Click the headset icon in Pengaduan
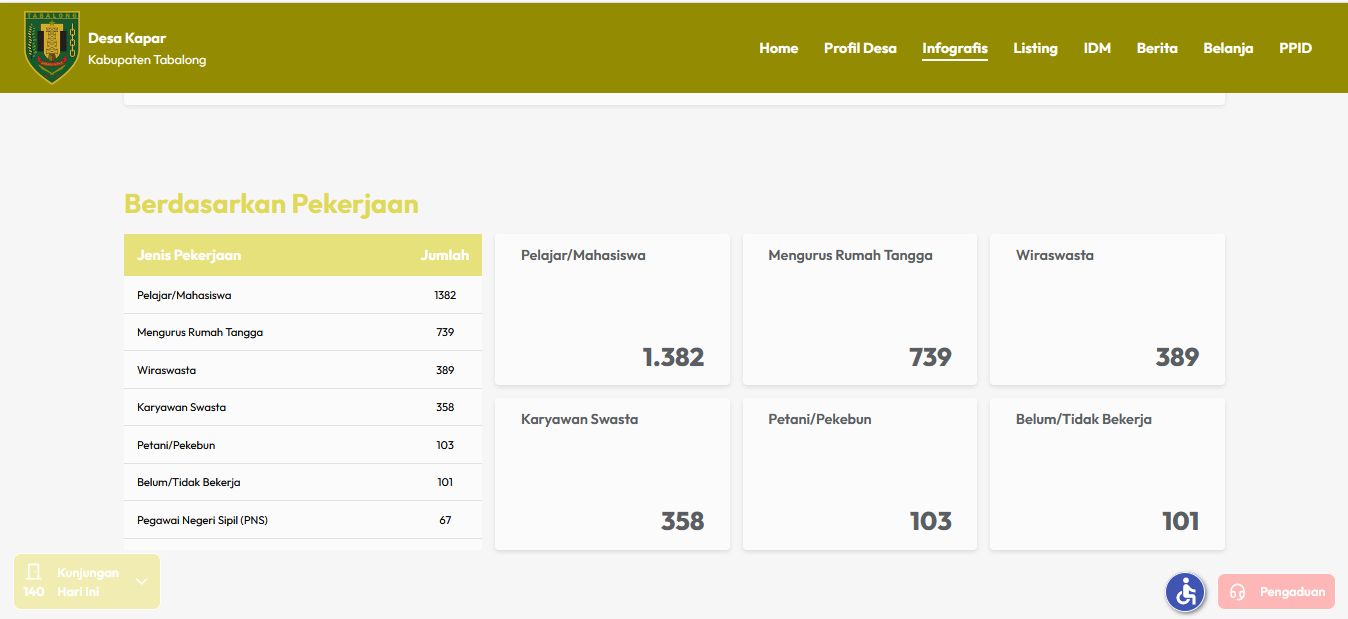 tap(1237, 592)
